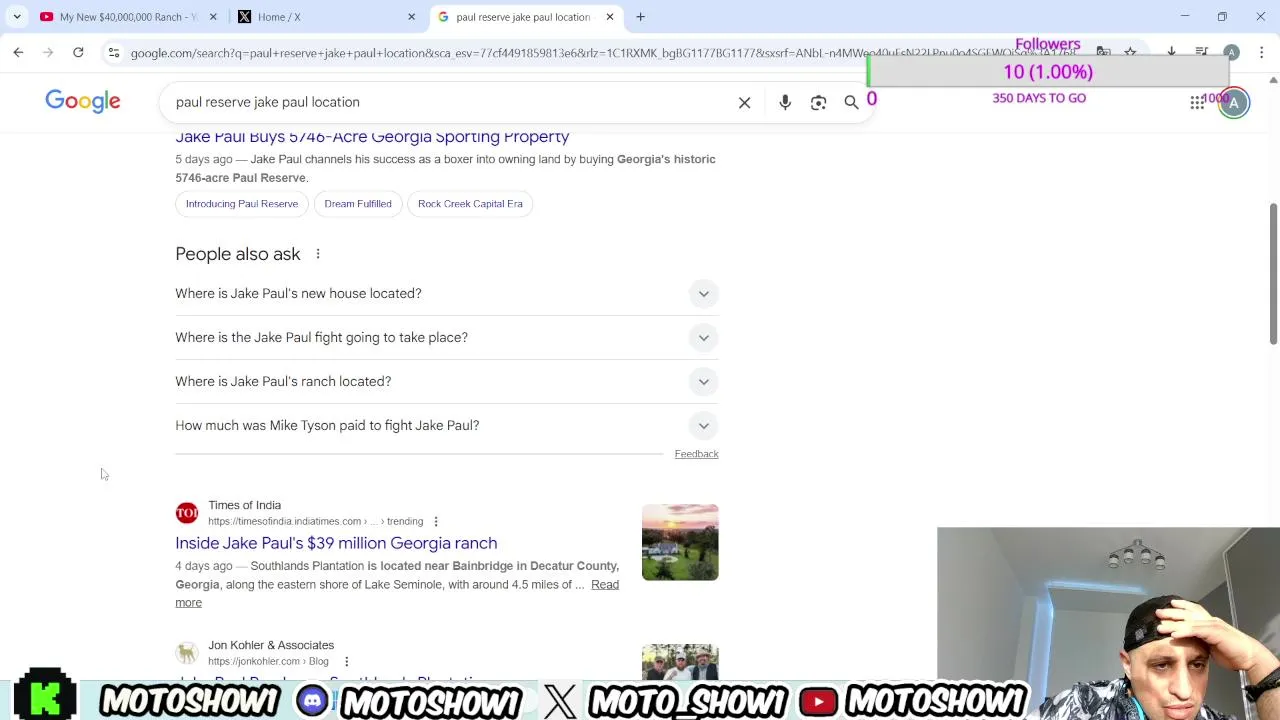
Task: Open Jon Kohler result options dots
Action: pyautogui.click(x=346, y=661)
